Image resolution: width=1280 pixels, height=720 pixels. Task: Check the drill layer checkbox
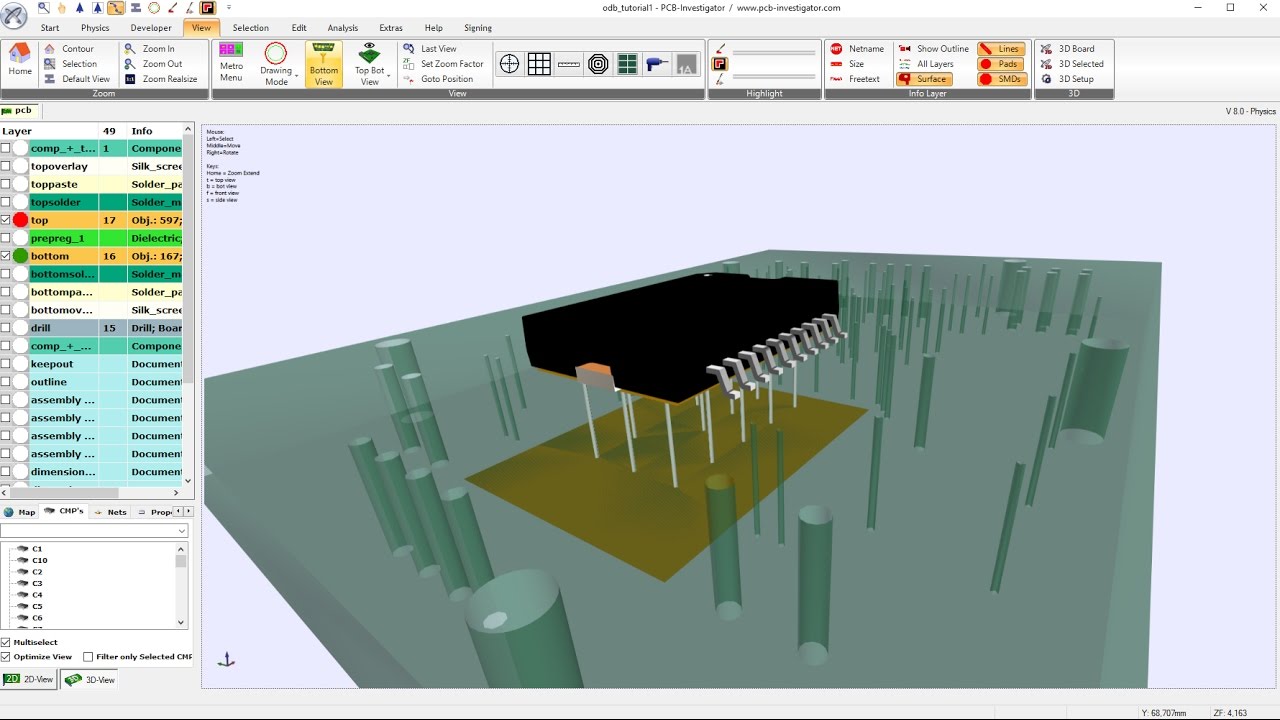coord(6,328)
